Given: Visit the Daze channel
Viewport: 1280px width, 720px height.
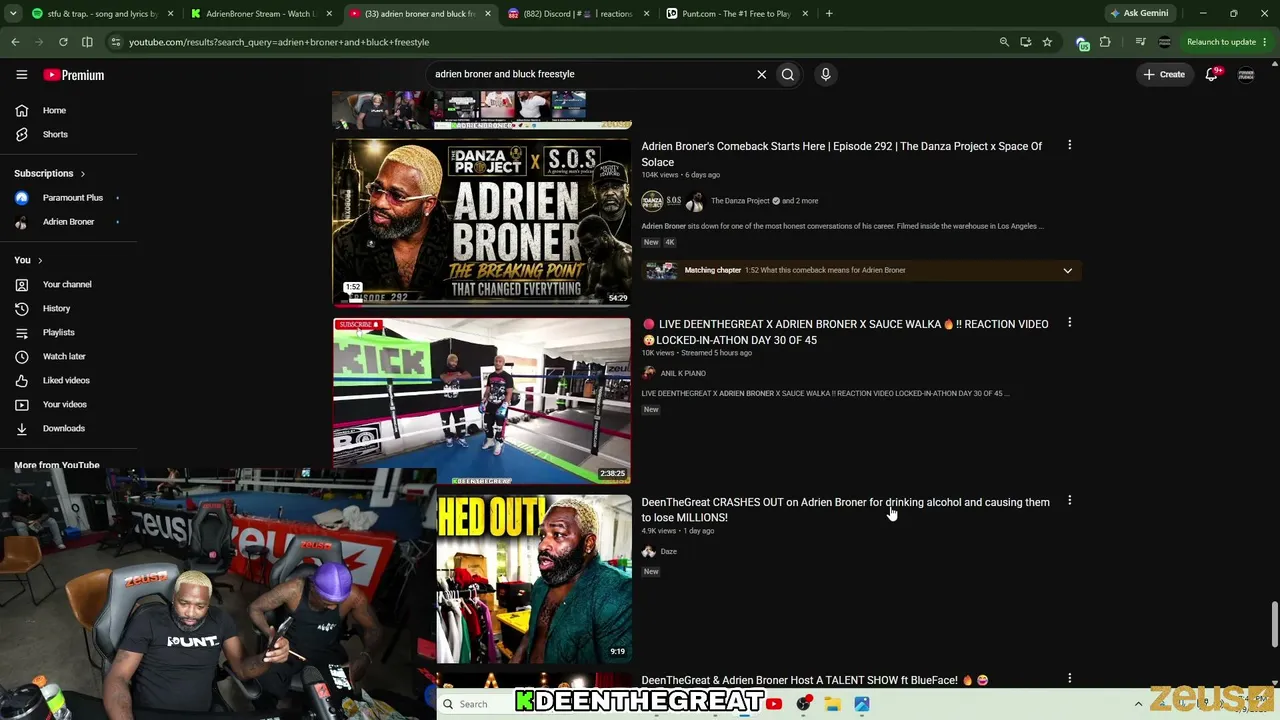Looking at the screenshot, I should (669, 551).
